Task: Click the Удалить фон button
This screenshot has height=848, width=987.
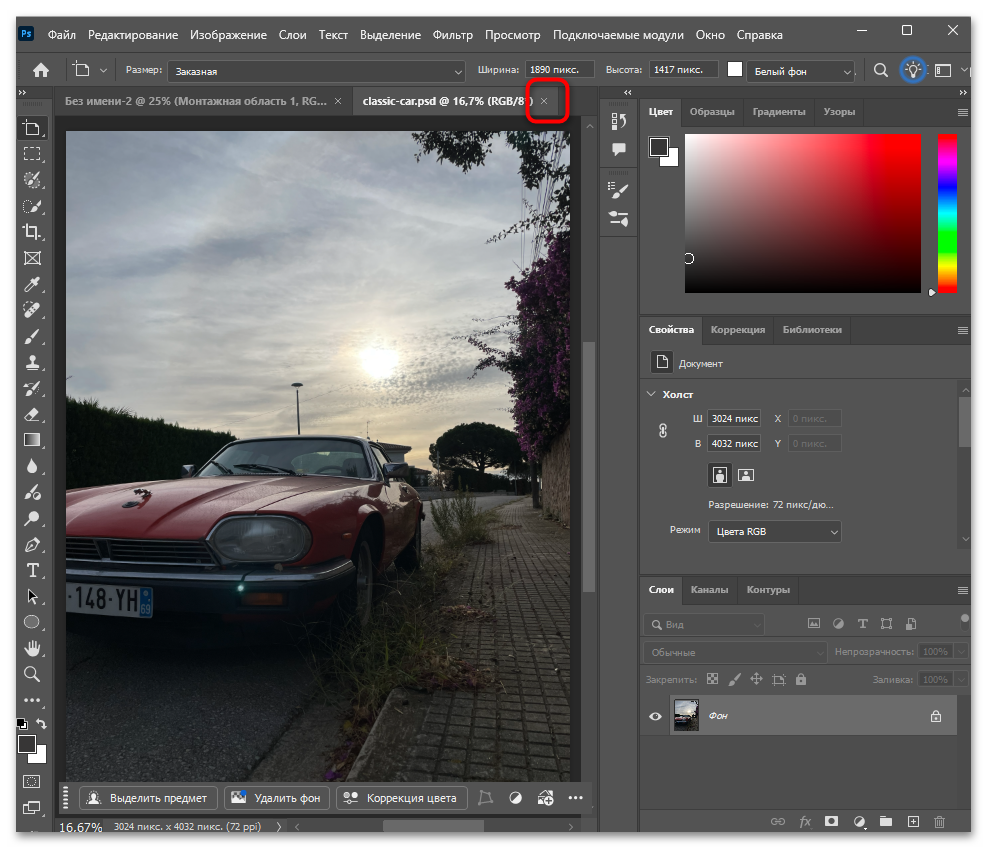Action: (277, 797)
